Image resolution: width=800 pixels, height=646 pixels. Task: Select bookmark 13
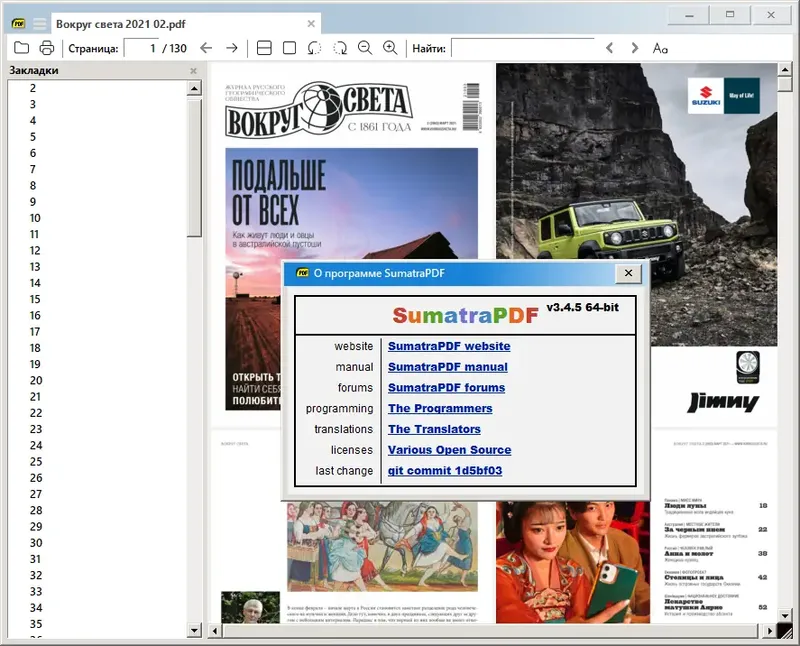pos(35,267)
